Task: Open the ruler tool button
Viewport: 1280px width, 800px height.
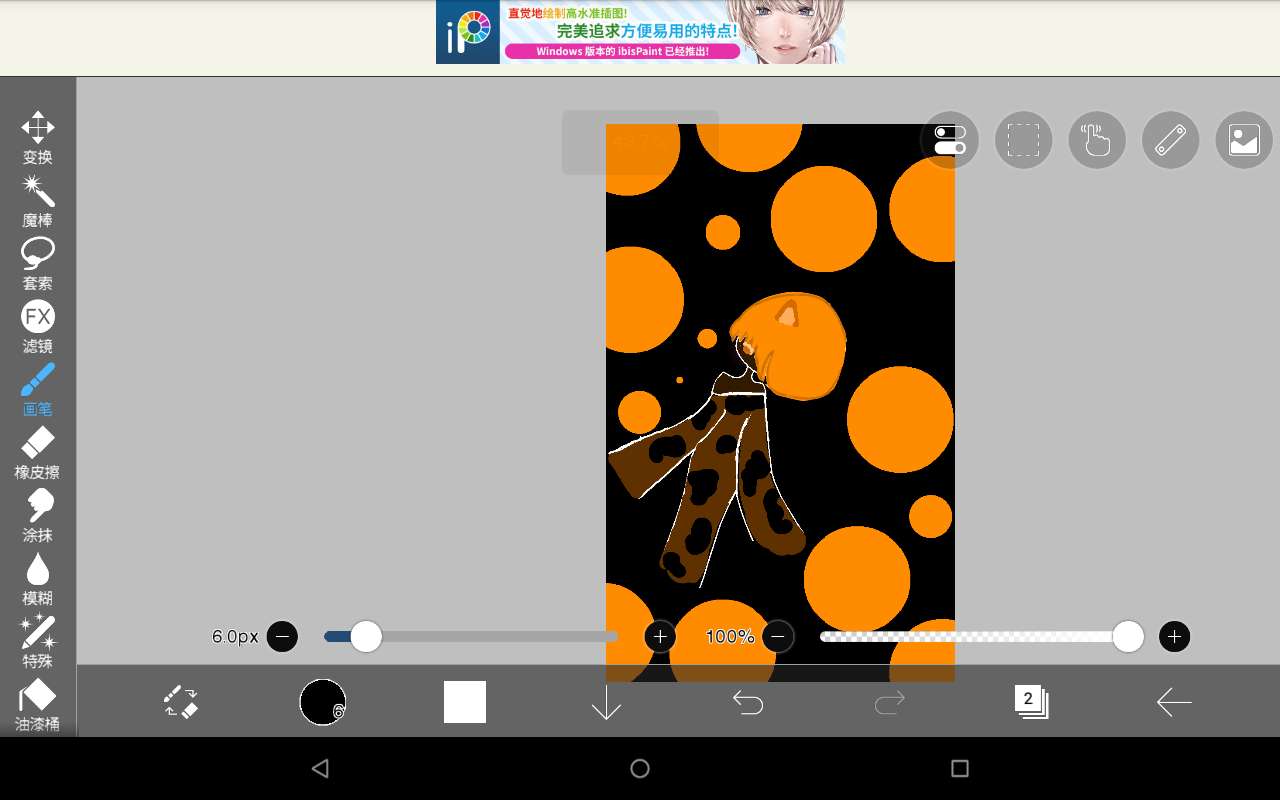Action: tap(1170, 140)
